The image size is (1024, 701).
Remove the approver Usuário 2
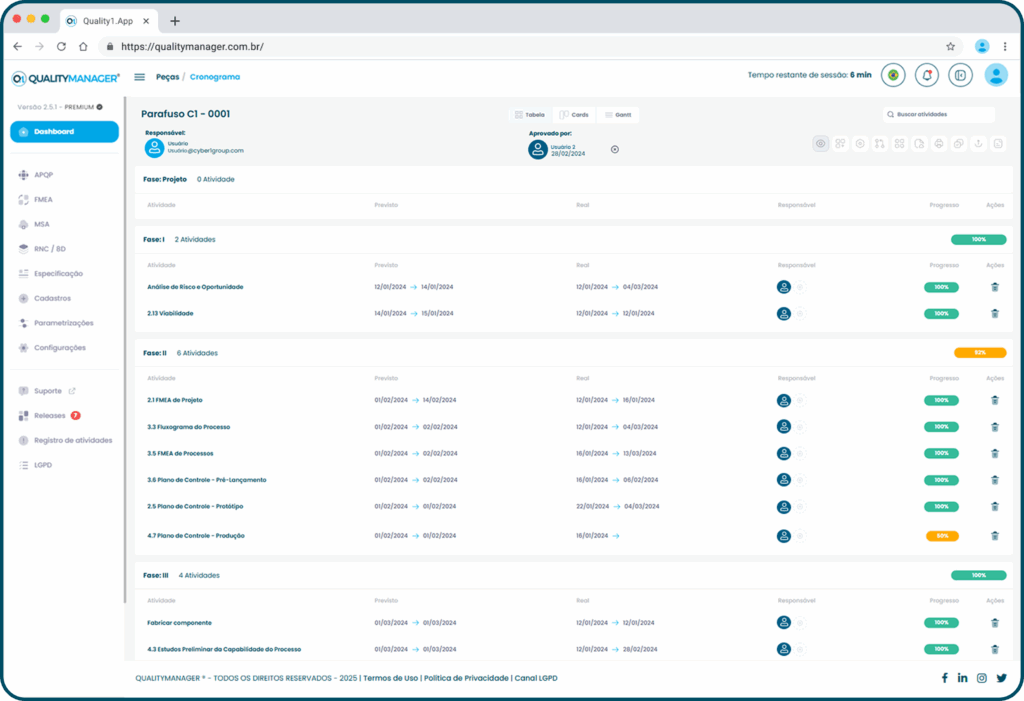point(615,150)
